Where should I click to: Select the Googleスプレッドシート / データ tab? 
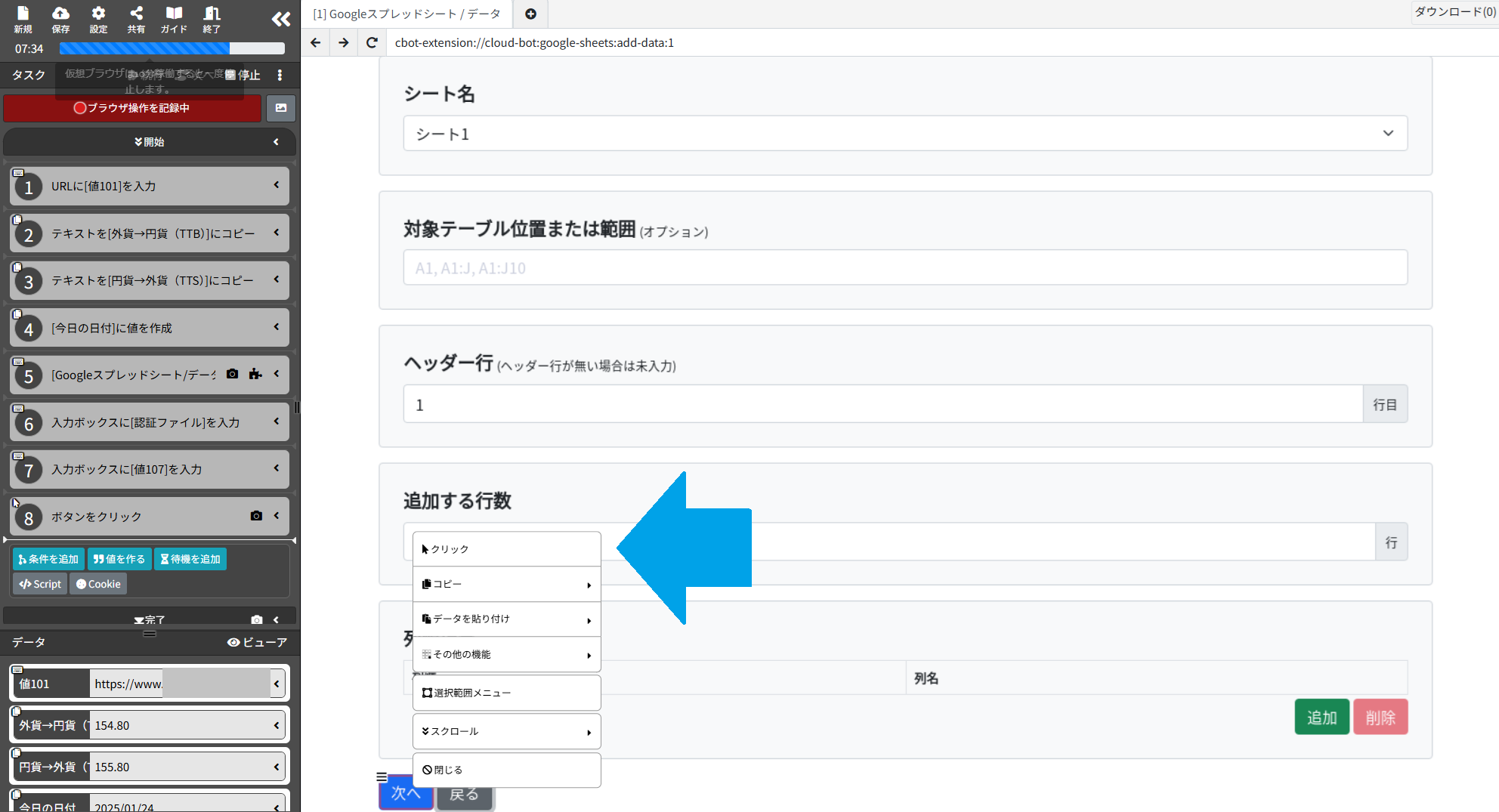406,14
